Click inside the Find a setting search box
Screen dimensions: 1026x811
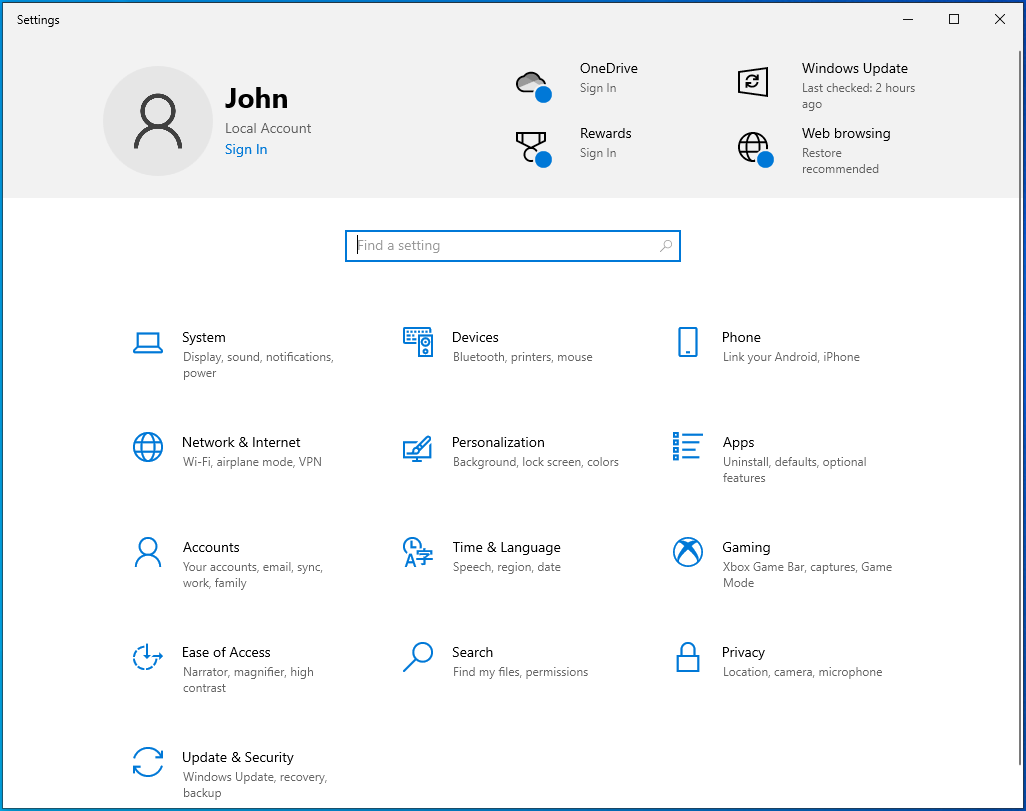tap(512, 245)
